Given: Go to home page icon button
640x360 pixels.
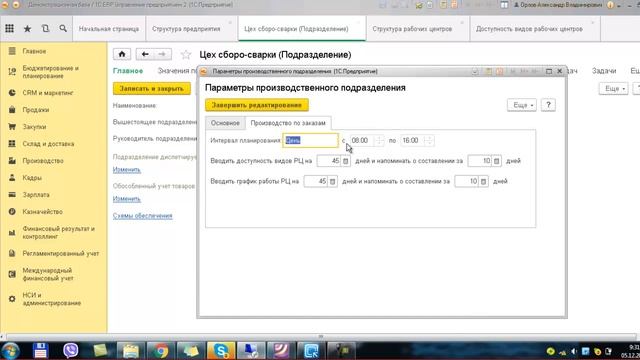Looking at the screenshot, I should pos(122,54).
